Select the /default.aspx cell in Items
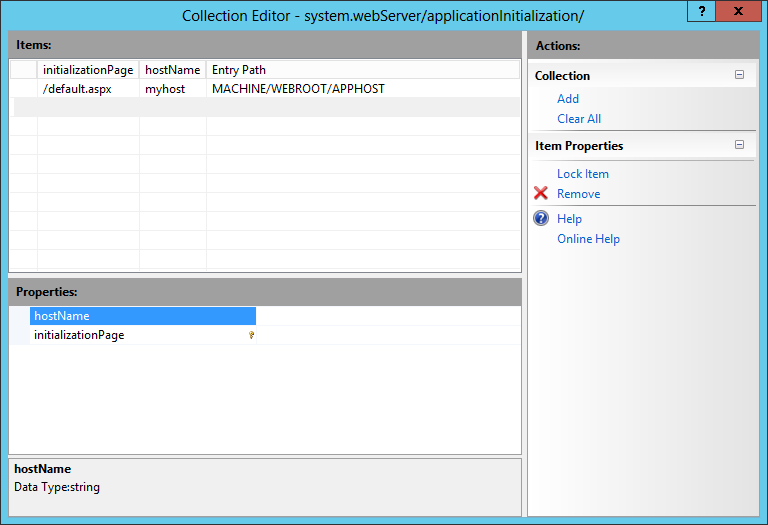The height and width of the screenshot is (525, 768). [x=75, y=89]
